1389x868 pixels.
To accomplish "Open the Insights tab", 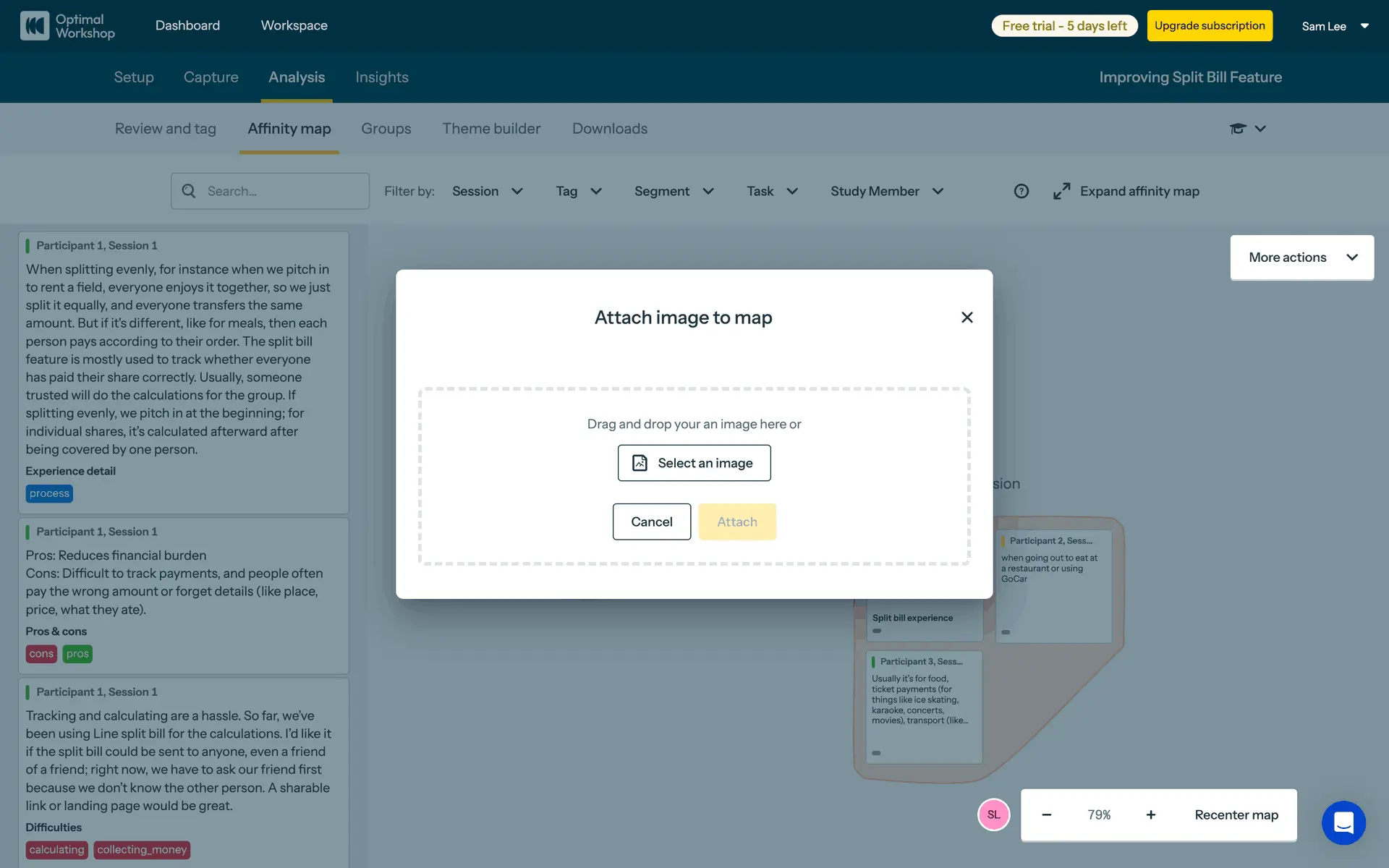I will (381, 77).
